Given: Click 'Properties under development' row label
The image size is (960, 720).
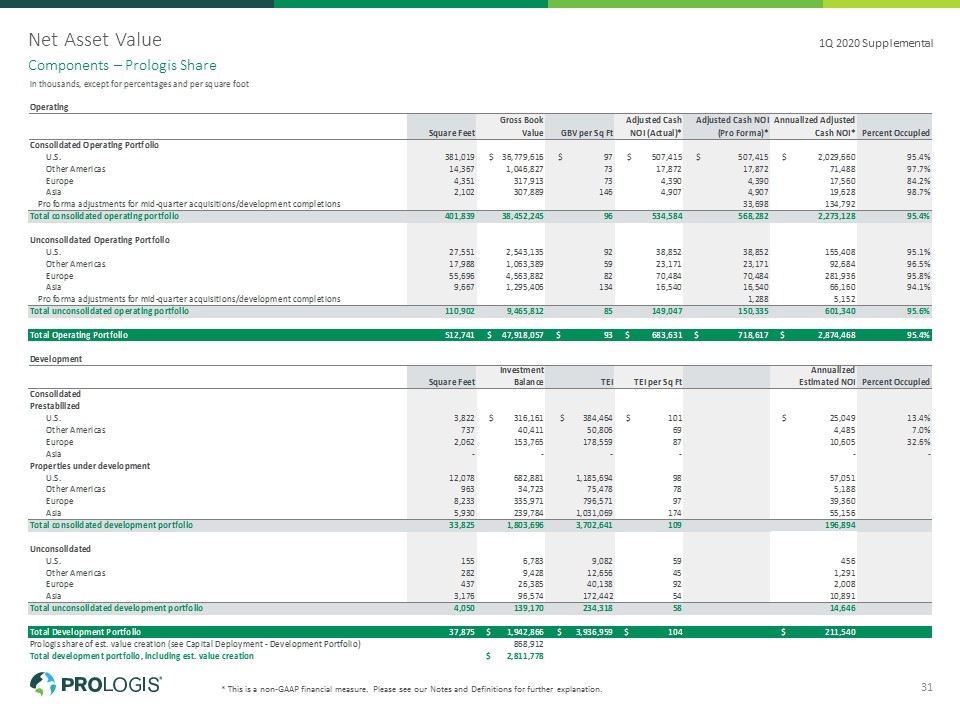Looking at the screenshot, I should [89, 466].
